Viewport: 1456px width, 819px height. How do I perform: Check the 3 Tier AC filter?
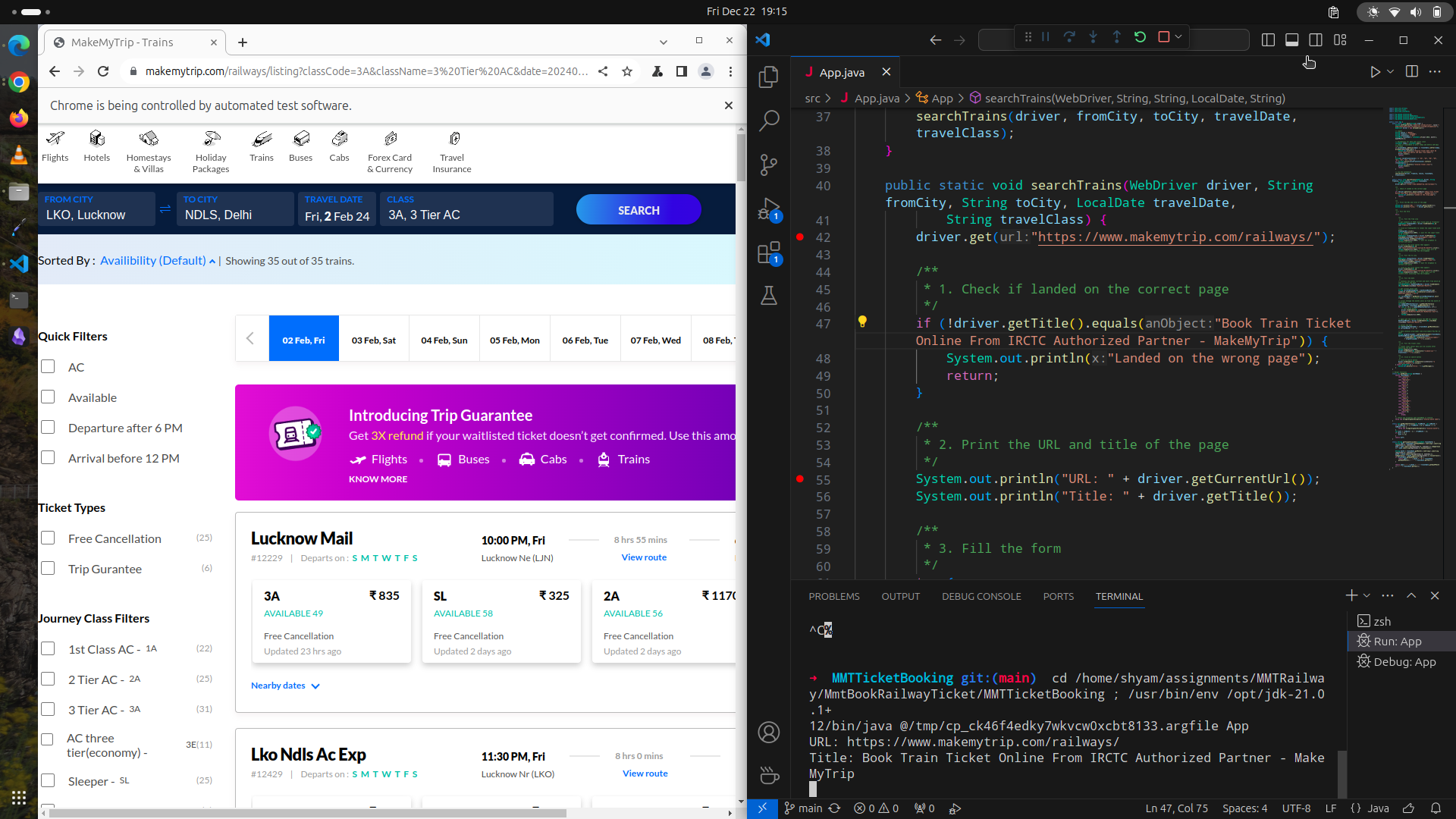point(48,710)
